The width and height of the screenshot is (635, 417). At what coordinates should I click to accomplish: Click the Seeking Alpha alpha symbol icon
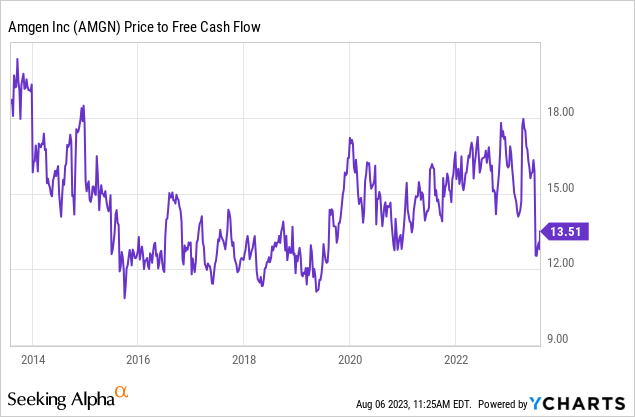coord(121,392)
